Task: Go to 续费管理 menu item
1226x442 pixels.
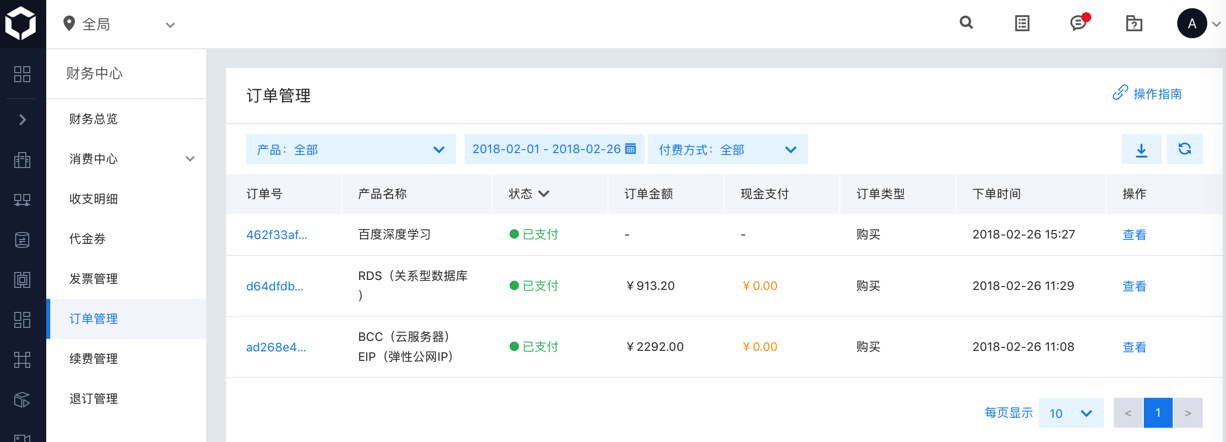Action: click(93, 359)
